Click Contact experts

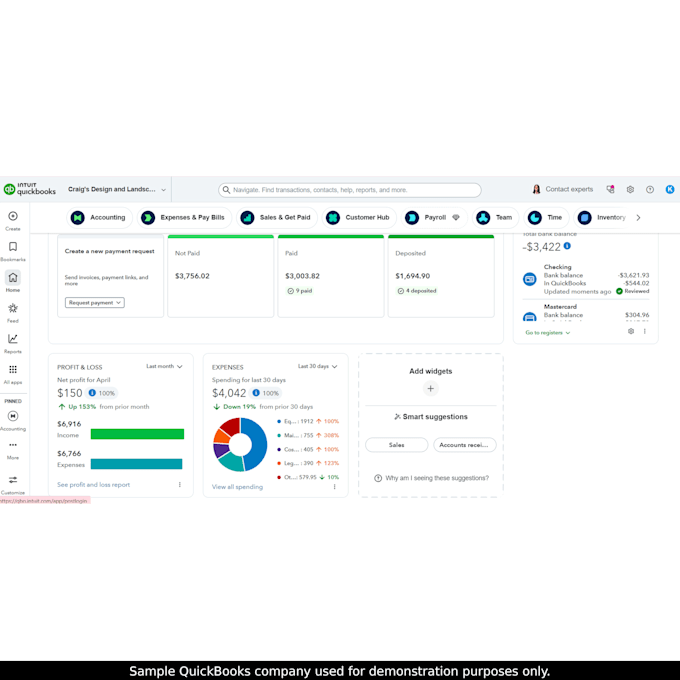562,189
